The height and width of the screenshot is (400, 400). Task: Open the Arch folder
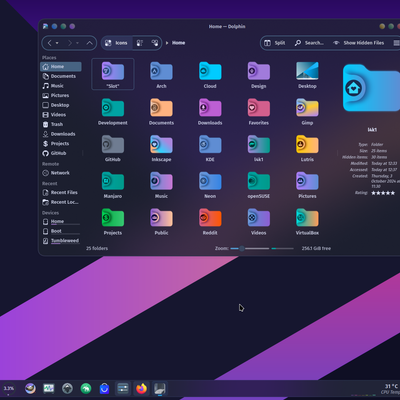coord(161,75)
